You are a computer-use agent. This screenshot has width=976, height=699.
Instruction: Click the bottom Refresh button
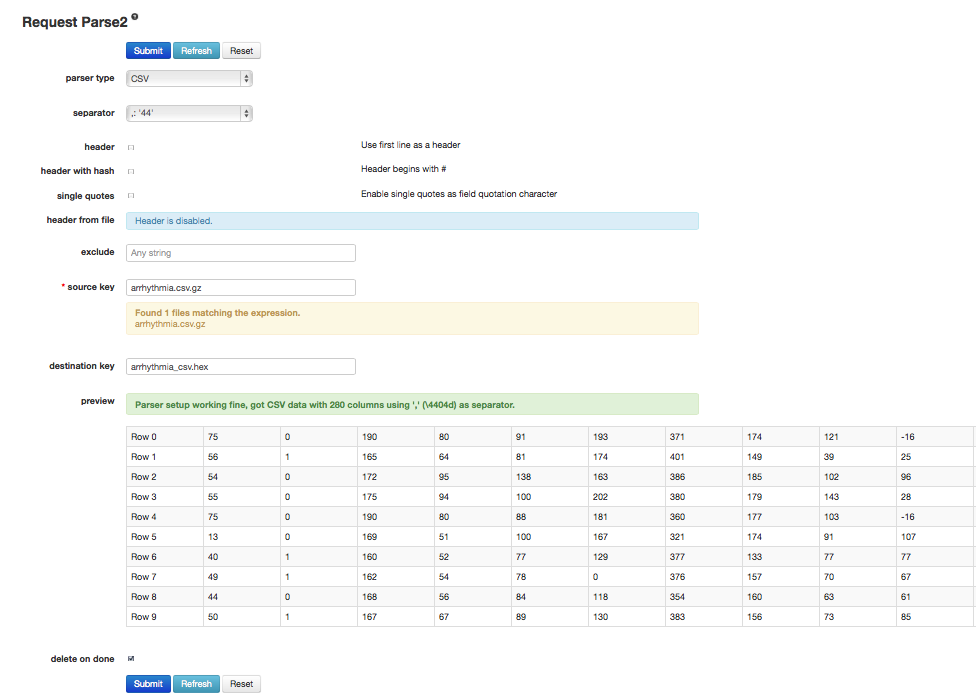click(x=196, y=683)
